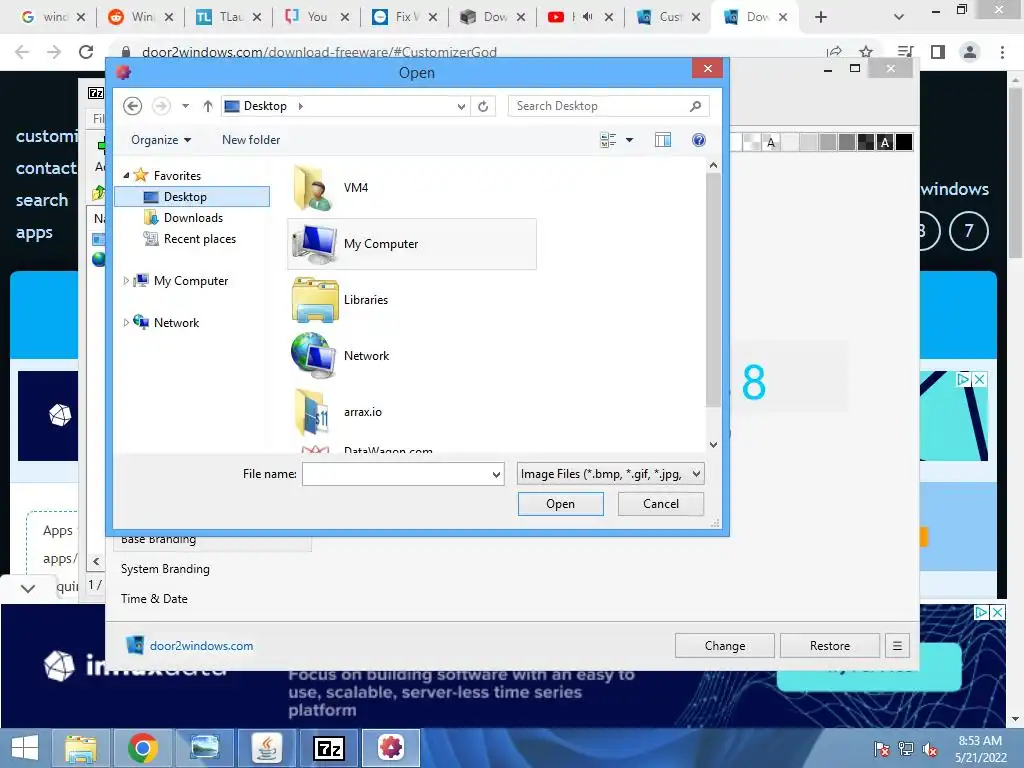The width and height of the screenshot is (1024, 768).
Task: Open the 7-Zip taskbar button
Action: click(328, 748)
